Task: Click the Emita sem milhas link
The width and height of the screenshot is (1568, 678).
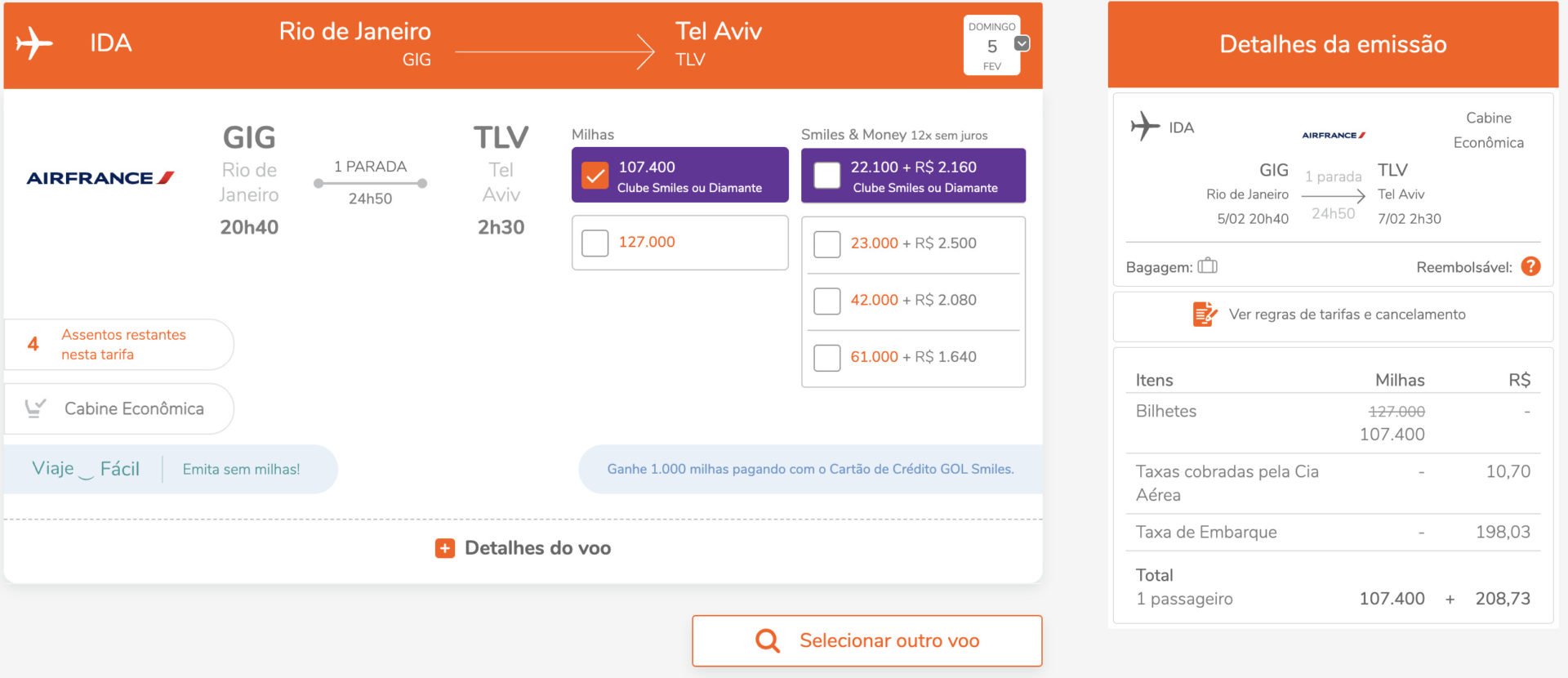Action: [241, 469]
